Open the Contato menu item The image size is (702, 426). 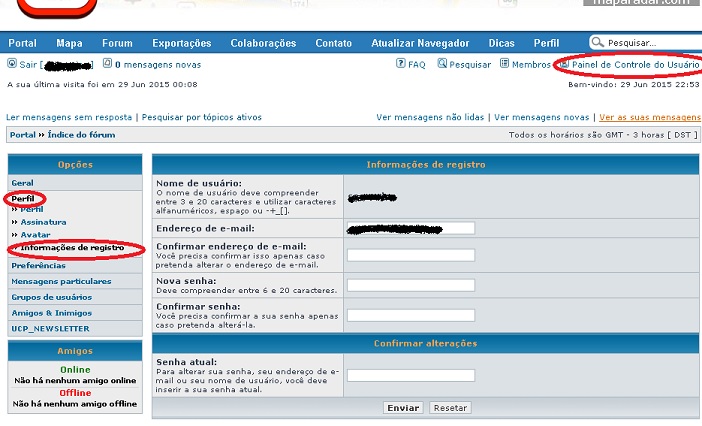334,43
